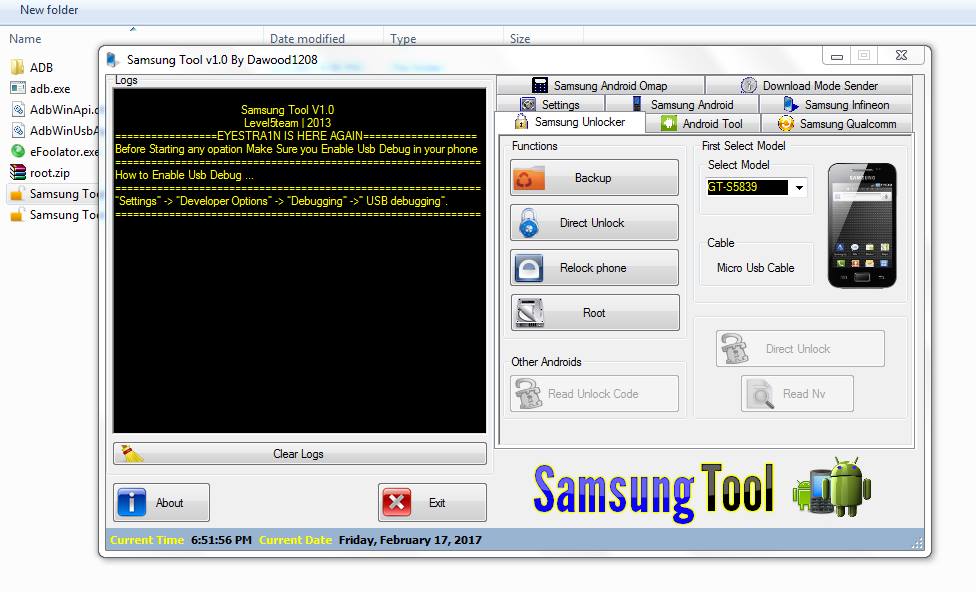Exit the Samsung Tool
Screen dimensions: 976x592
(x=432, y=502)
